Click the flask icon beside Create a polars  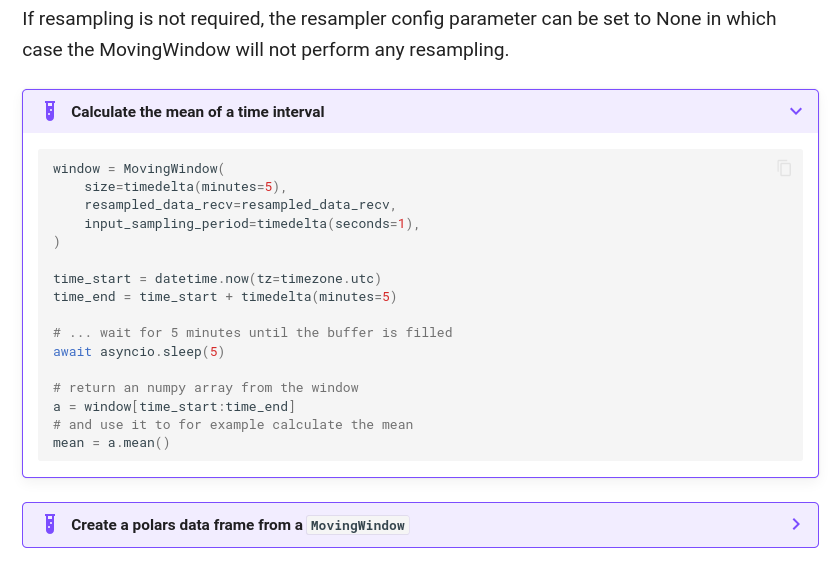pos(50,524)
